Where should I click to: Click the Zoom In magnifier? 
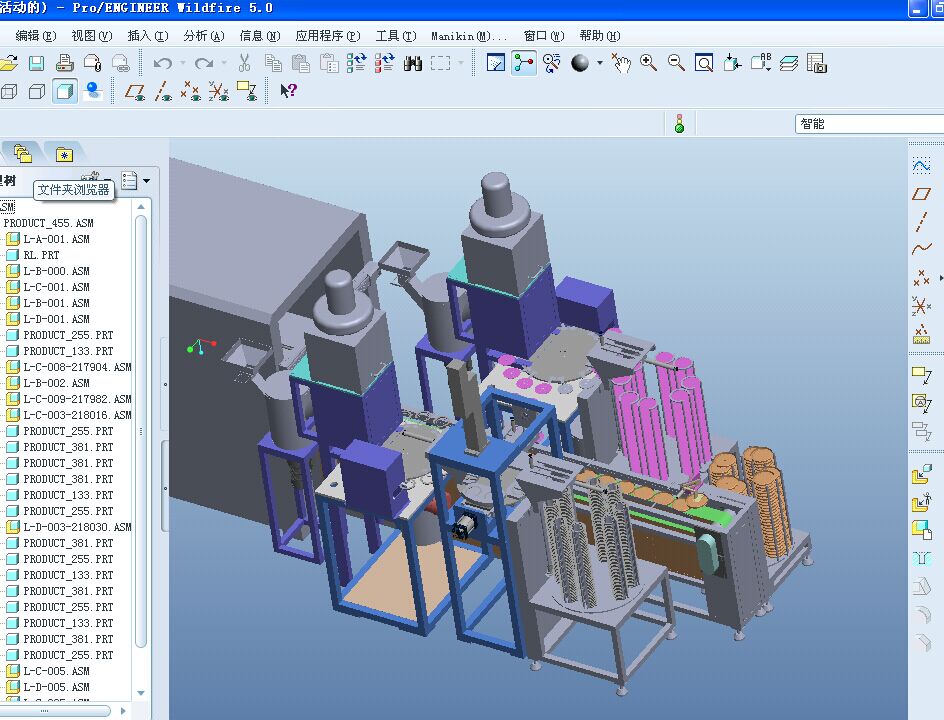[648, 63]
